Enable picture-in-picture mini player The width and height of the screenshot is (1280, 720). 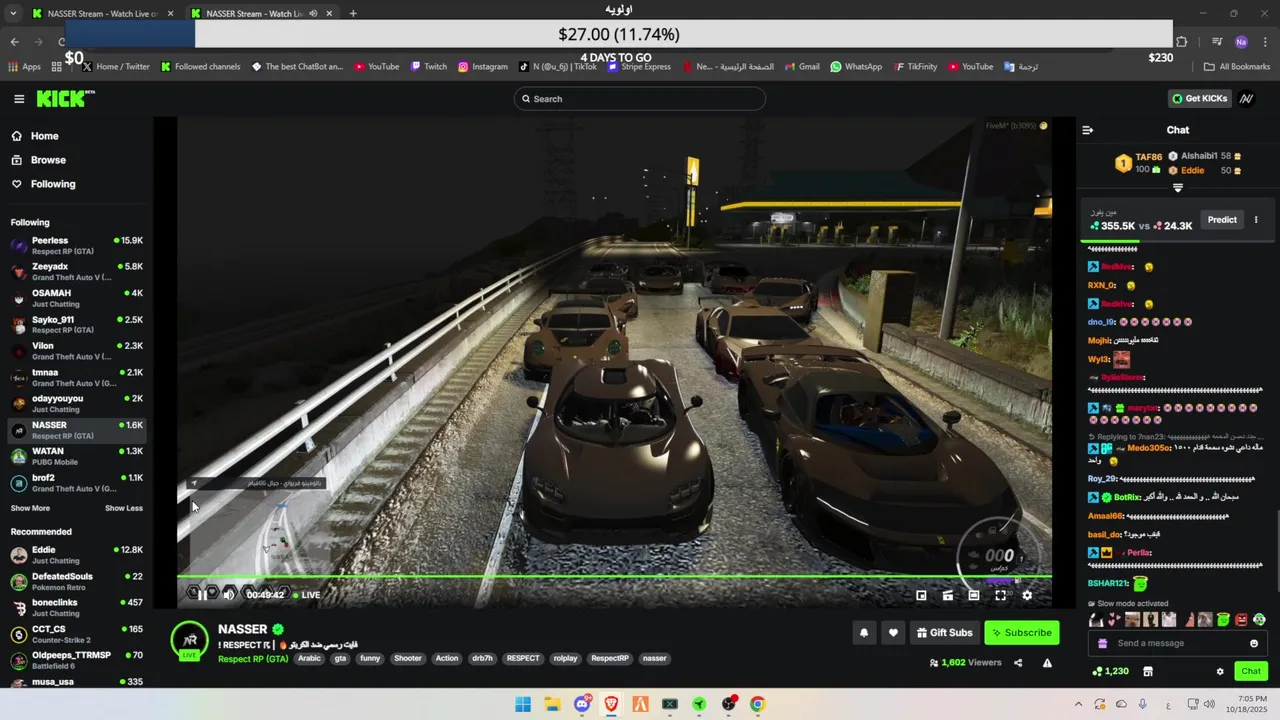click(922, 595)
